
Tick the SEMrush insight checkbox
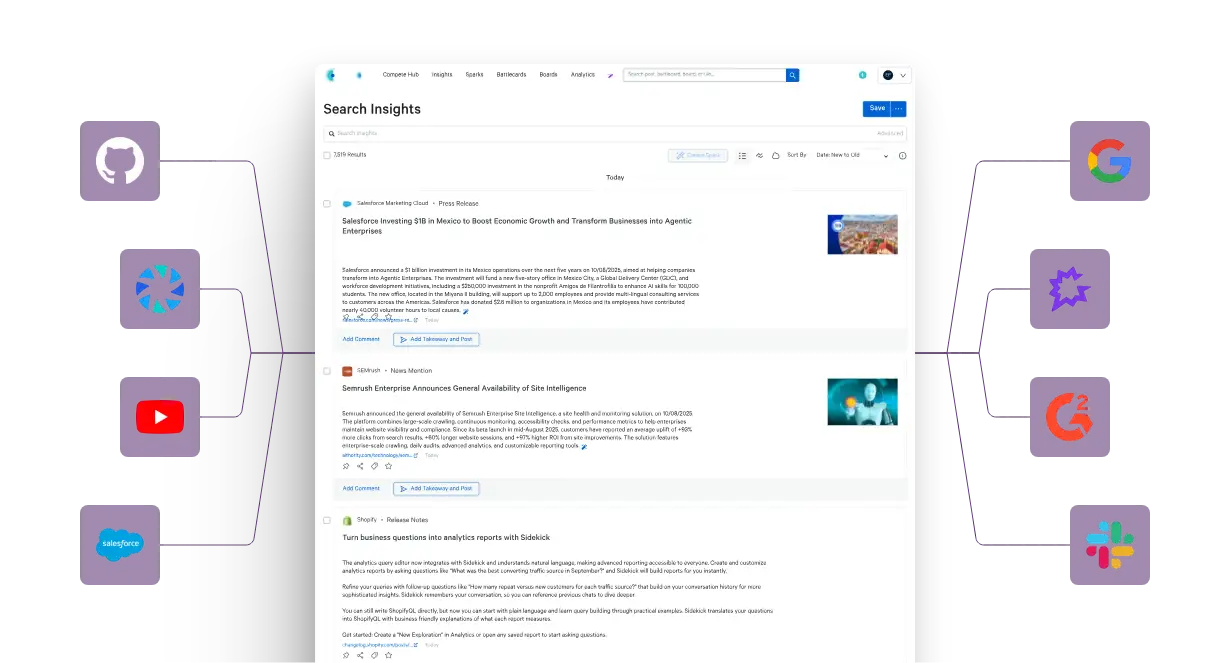327,370
